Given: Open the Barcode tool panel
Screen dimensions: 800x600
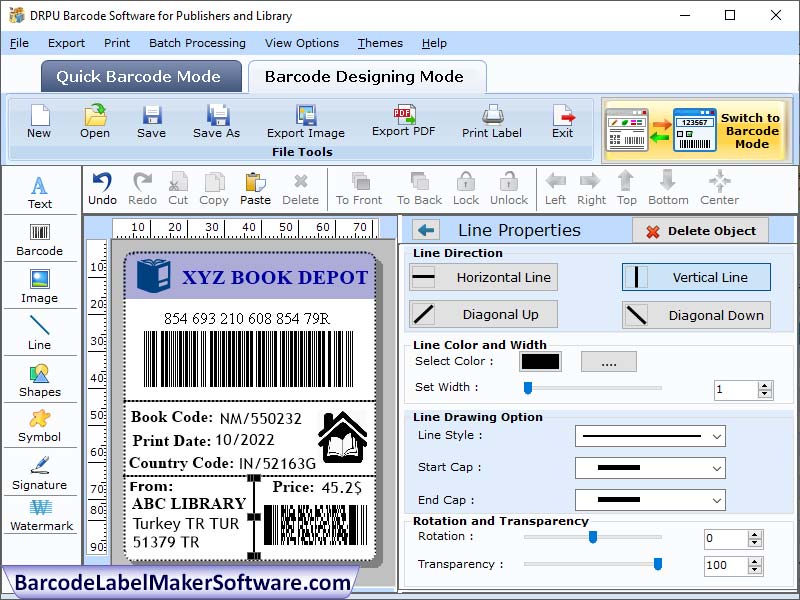Looking at the screenshot, I should pyautogui.click(x=40, y=238).
